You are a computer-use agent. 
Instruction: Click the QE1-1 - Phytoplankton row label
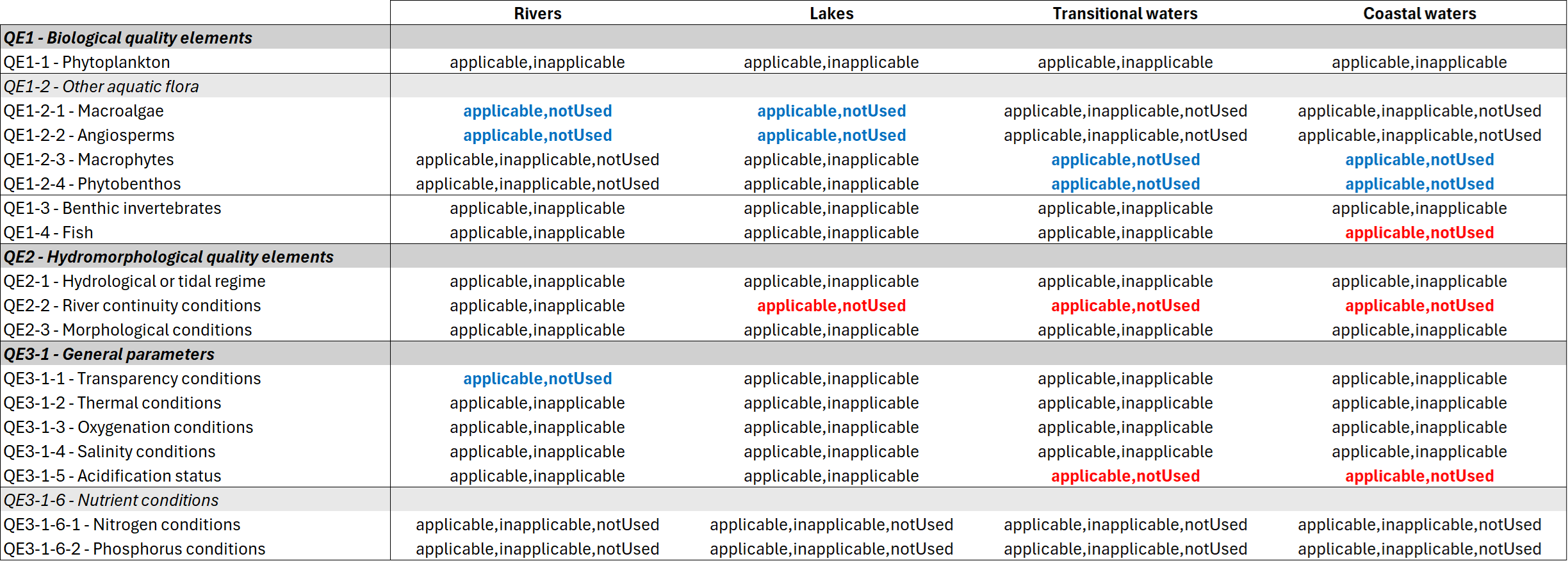[87, 62]
